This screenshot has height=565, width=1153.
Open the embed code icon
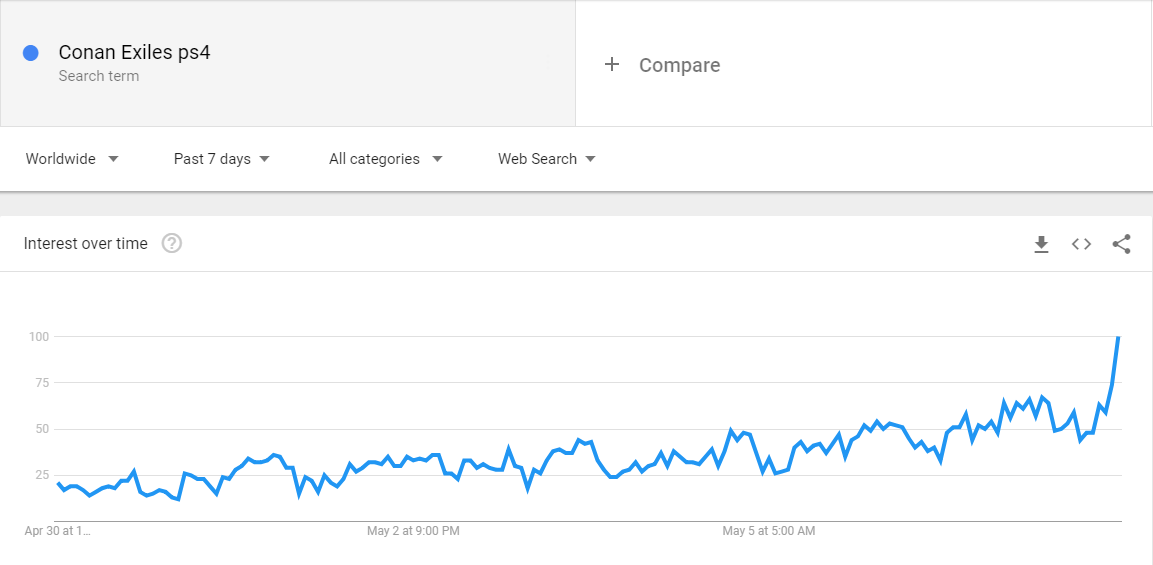1081,244
